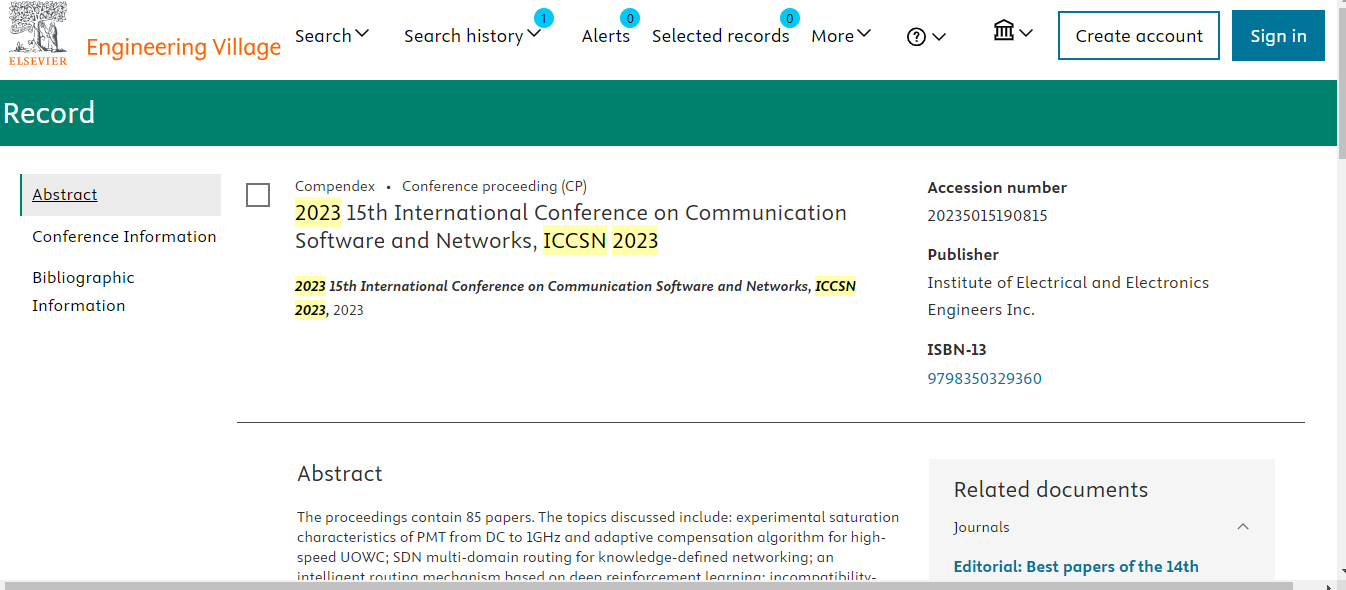1346x590 pixels.
Task: Click the Conference proceeding (CP) label
Action: click(494, 186)
